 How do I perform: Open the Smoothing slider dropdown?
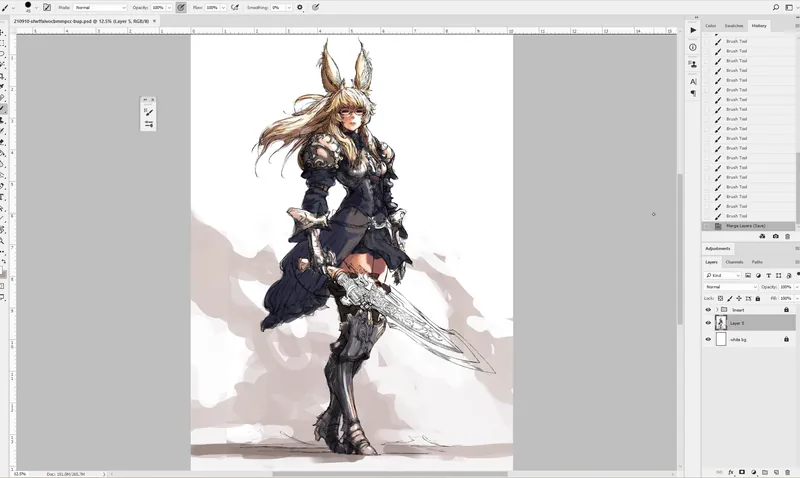(x=289, y=8)
